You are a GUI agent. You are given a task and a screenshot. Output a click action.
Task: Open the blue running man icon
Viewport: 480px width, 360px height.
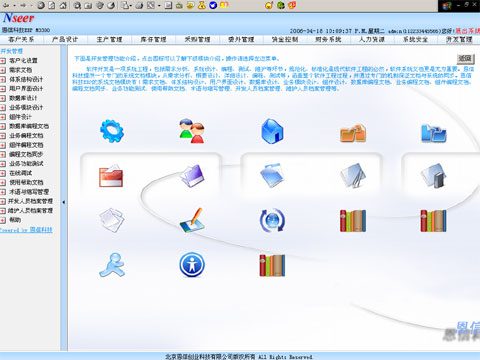pos(112,265)
